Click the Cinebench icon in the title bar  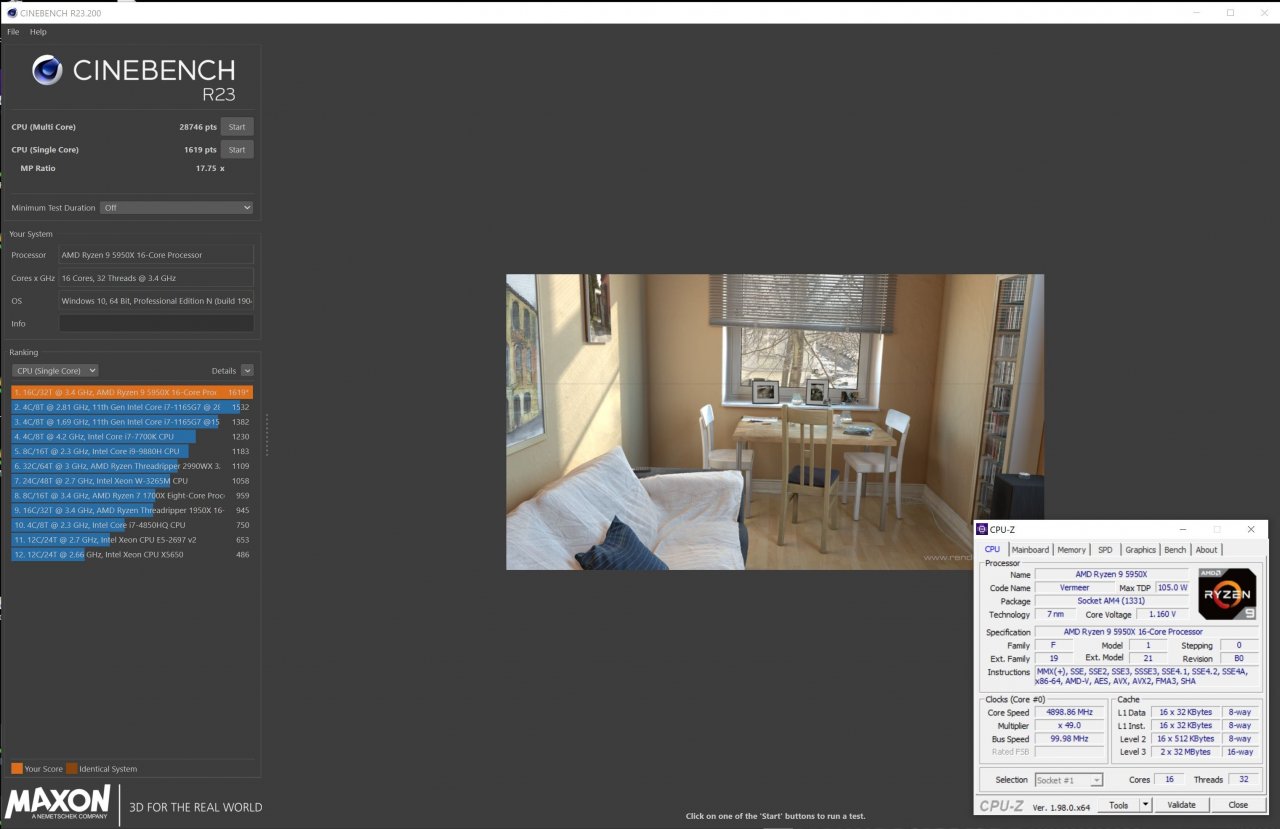10,13
